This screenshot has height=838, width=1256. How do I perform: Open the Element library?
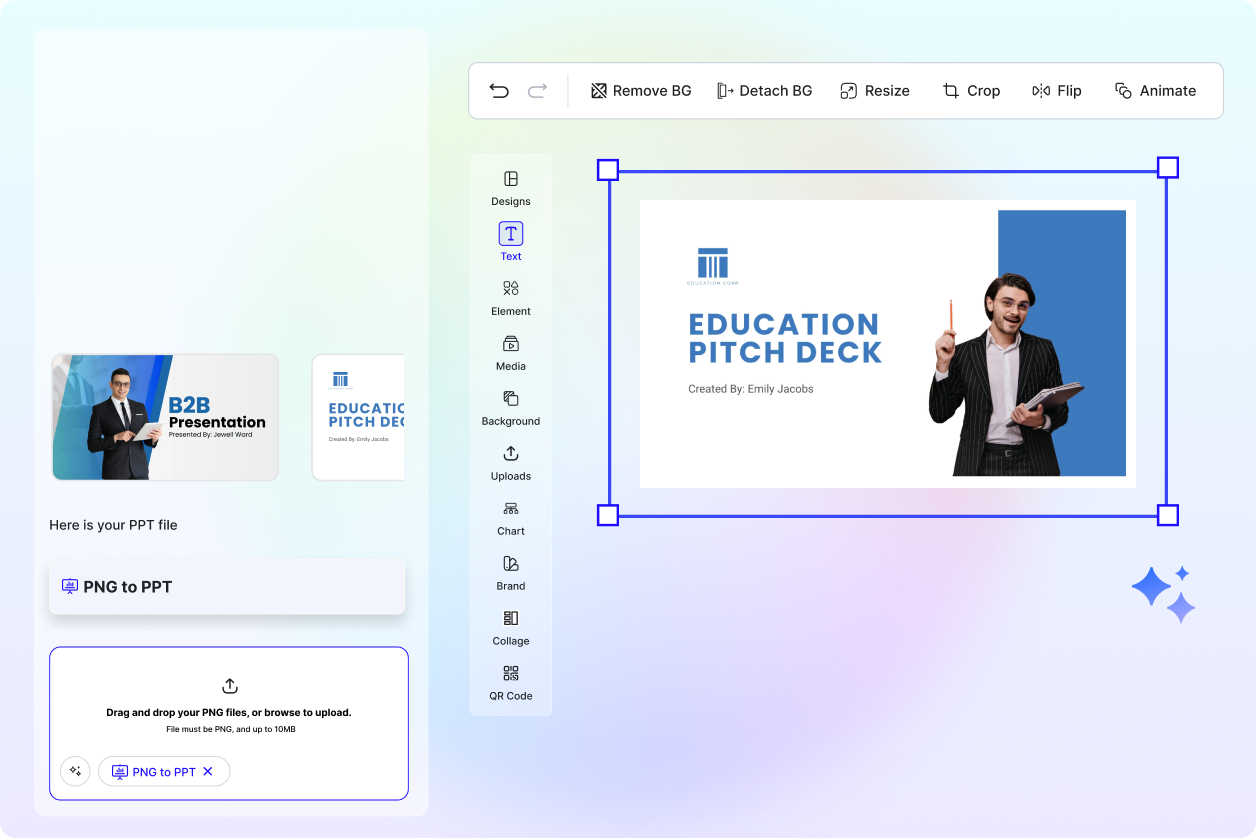coord(510,298)
